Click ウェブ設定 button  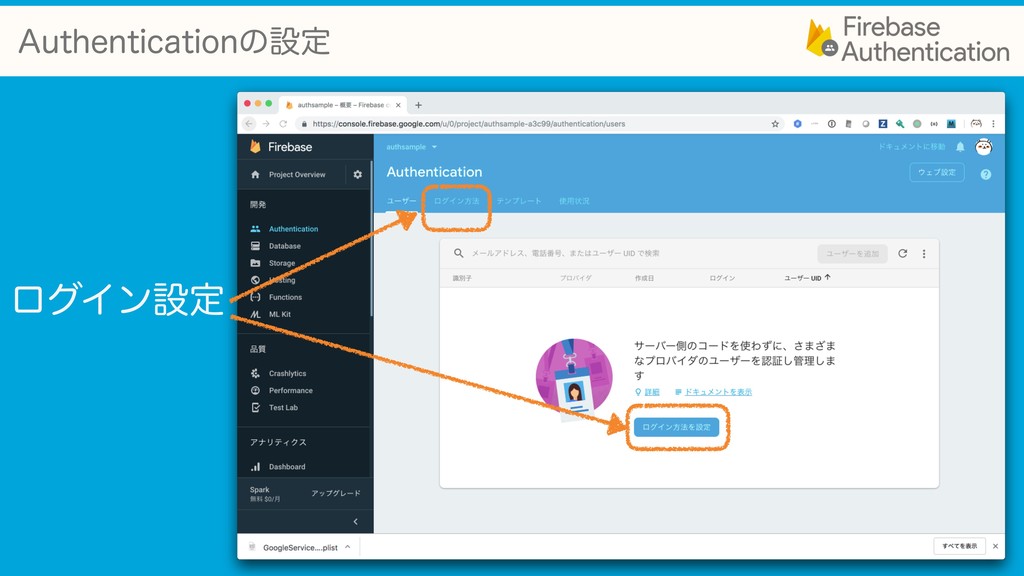click(936, 172)
